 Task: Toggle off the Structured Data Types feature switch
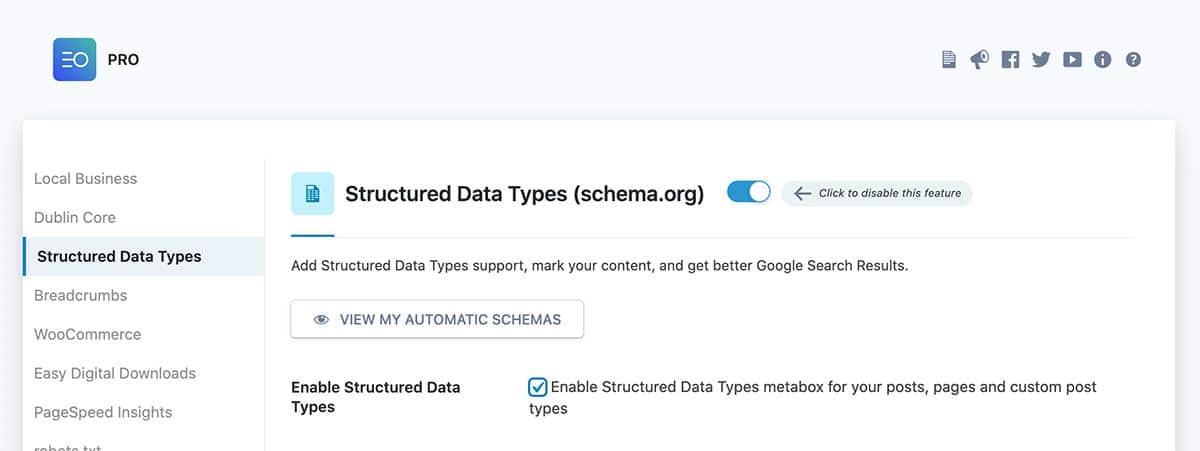749,192
